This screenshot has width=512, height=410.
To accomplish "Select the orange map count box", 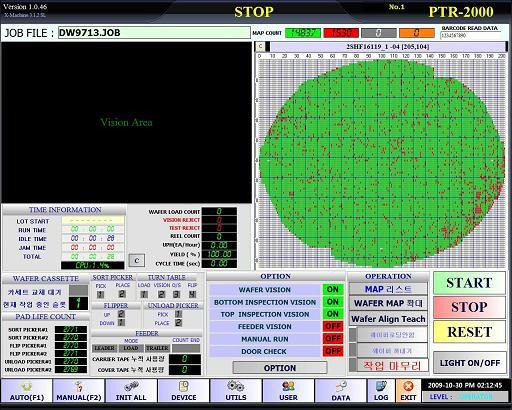I will click(x=417, y=33).
